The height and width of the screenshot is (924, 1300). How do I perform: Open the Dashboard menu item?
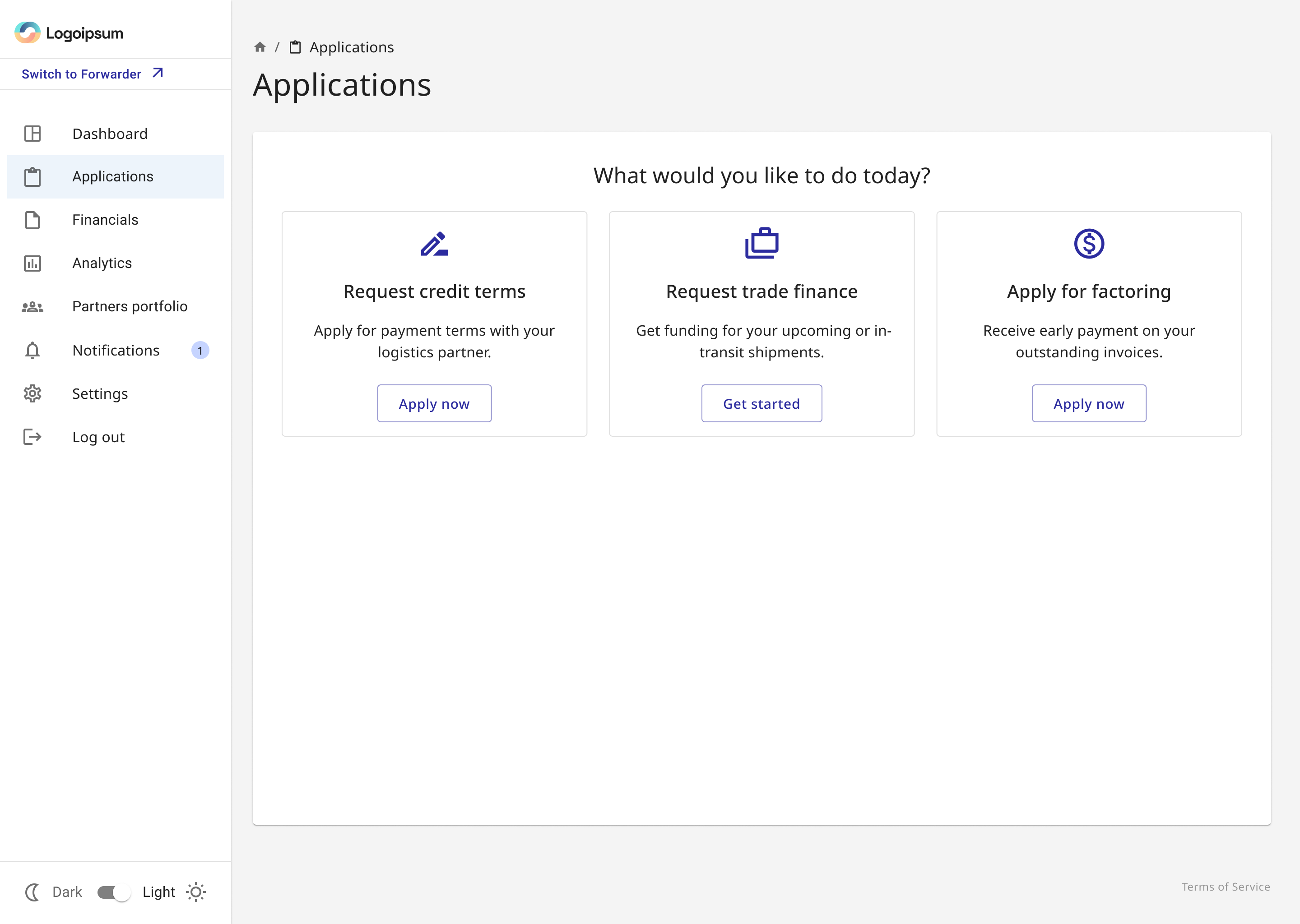tap(116, 134)
